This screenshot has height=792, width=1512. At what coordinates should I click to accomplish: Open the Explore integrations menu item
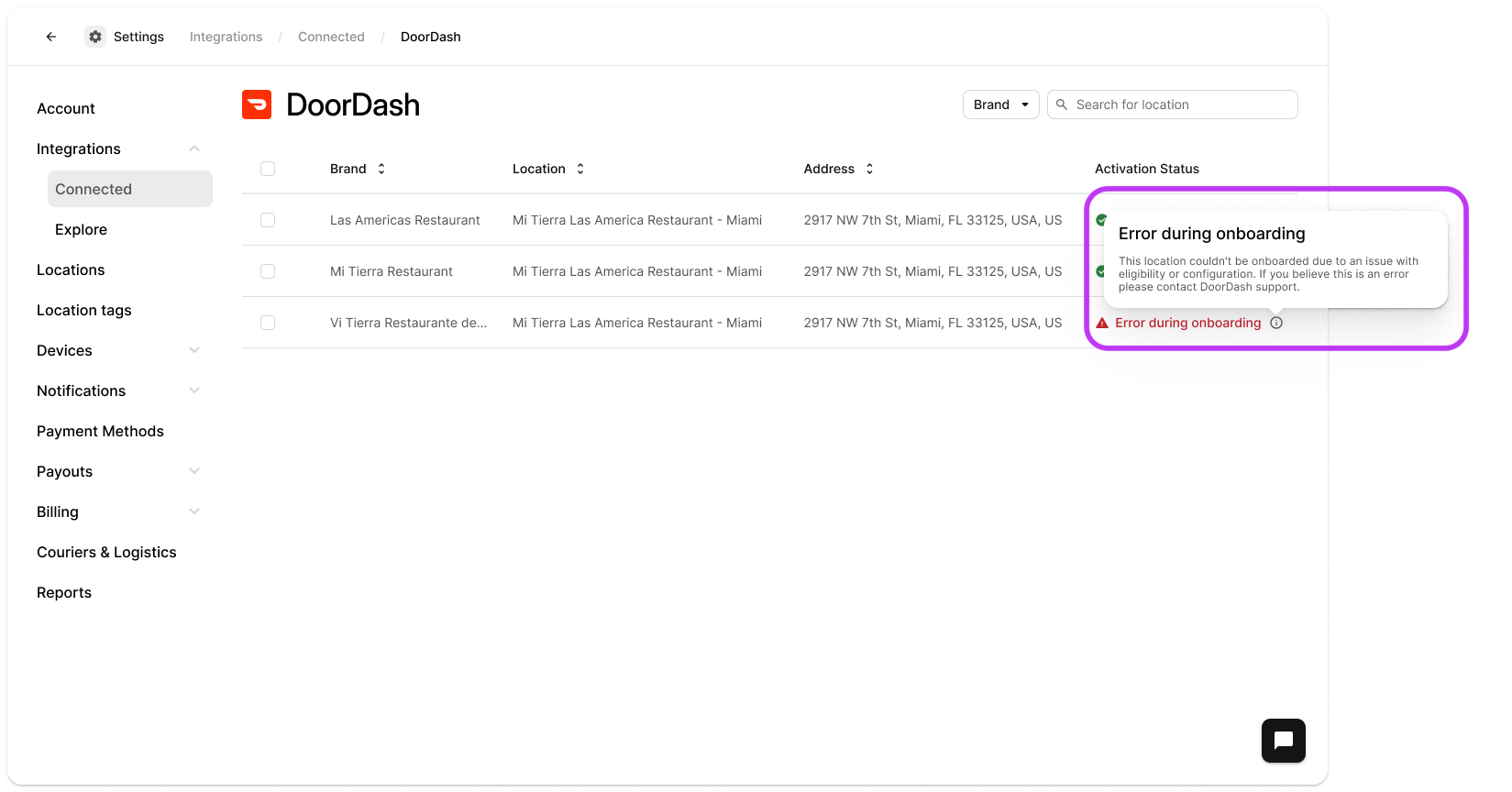click(x=81, y=229)
